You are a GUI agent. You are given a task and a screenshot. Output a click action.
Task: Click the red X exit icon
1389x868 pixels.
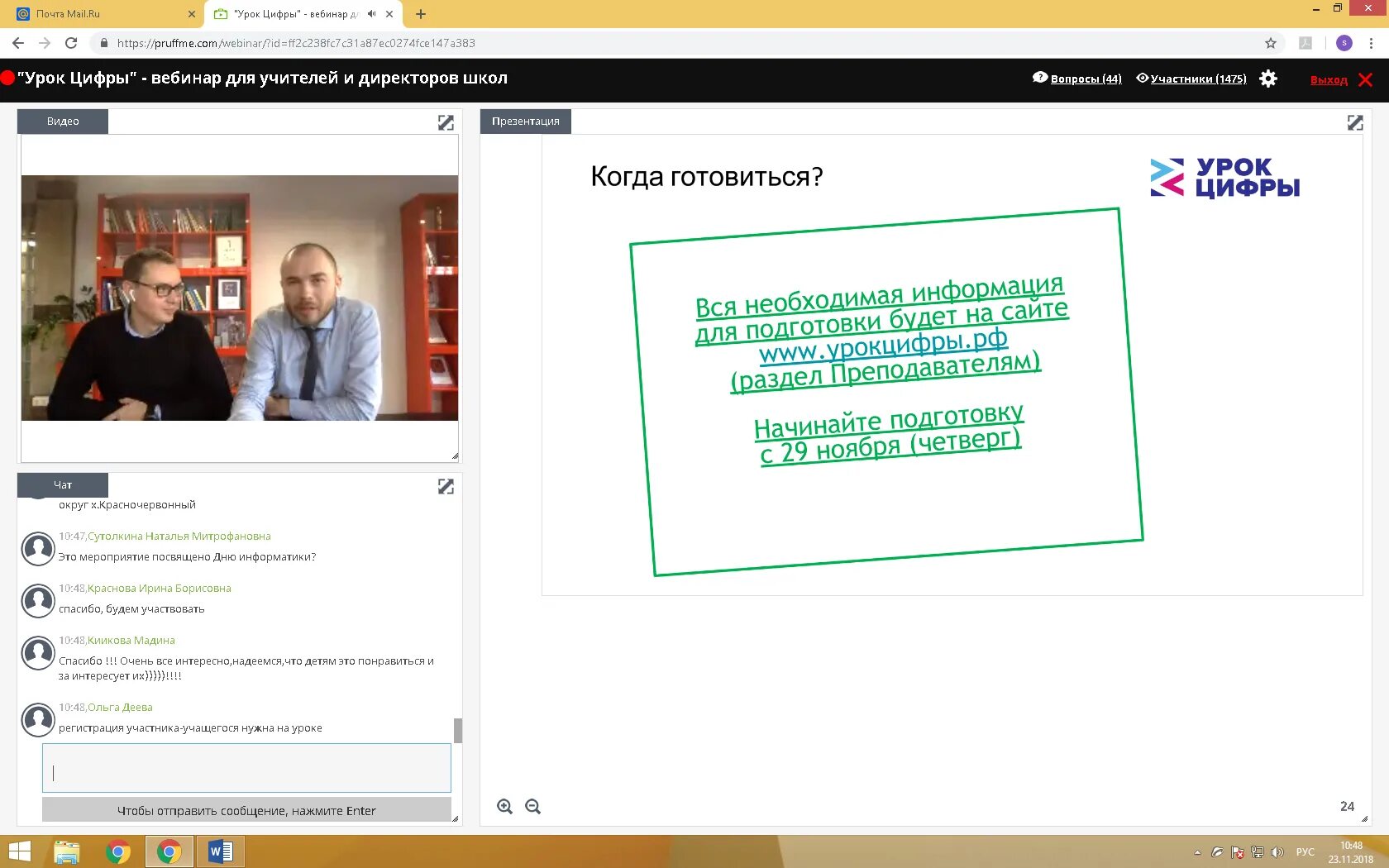[1365, 79]
